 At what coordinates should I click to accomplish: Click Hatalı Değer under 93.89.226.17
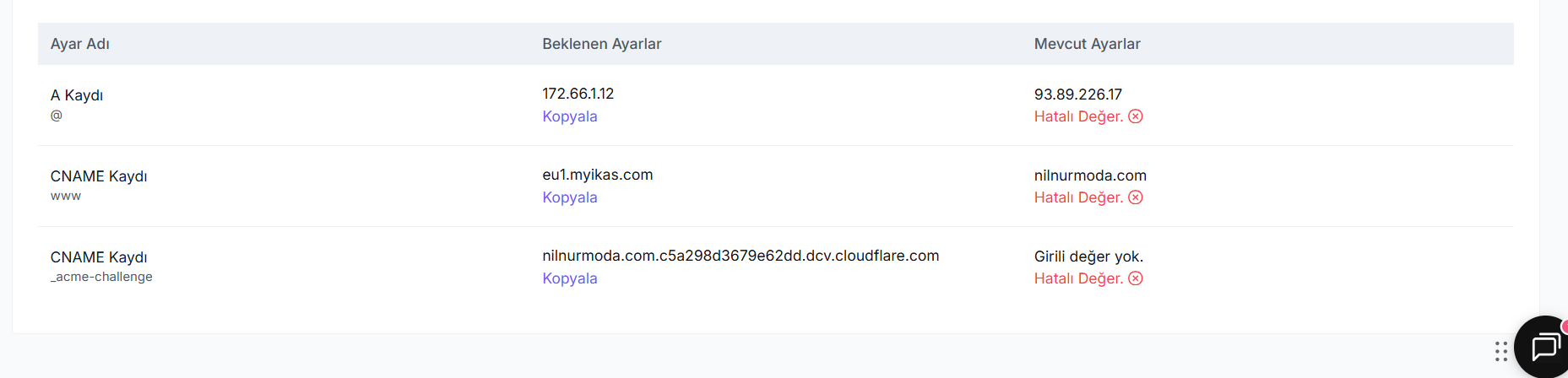pos(1078,116)
